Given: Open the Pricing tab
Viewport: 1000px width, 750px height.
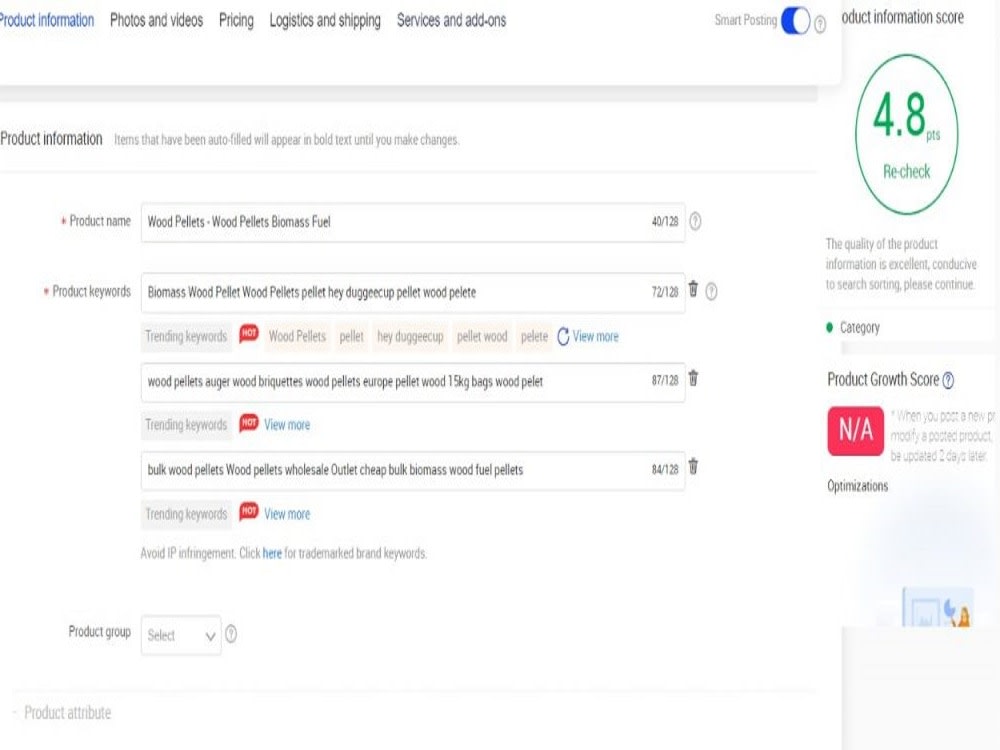Looking at the screenshot, I should click(x=236, y=20).
